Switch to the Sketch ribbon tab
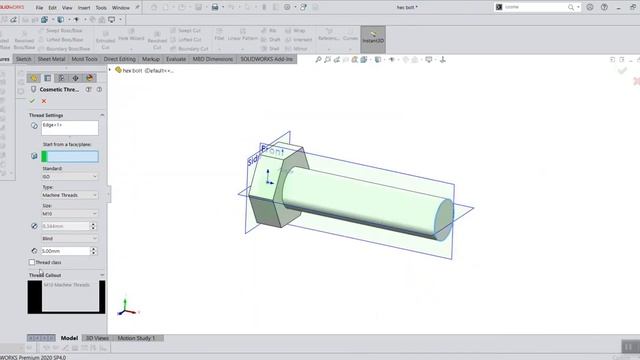Image resolution: width=640 pixels, height=360 pixels. tap(24, 59)
